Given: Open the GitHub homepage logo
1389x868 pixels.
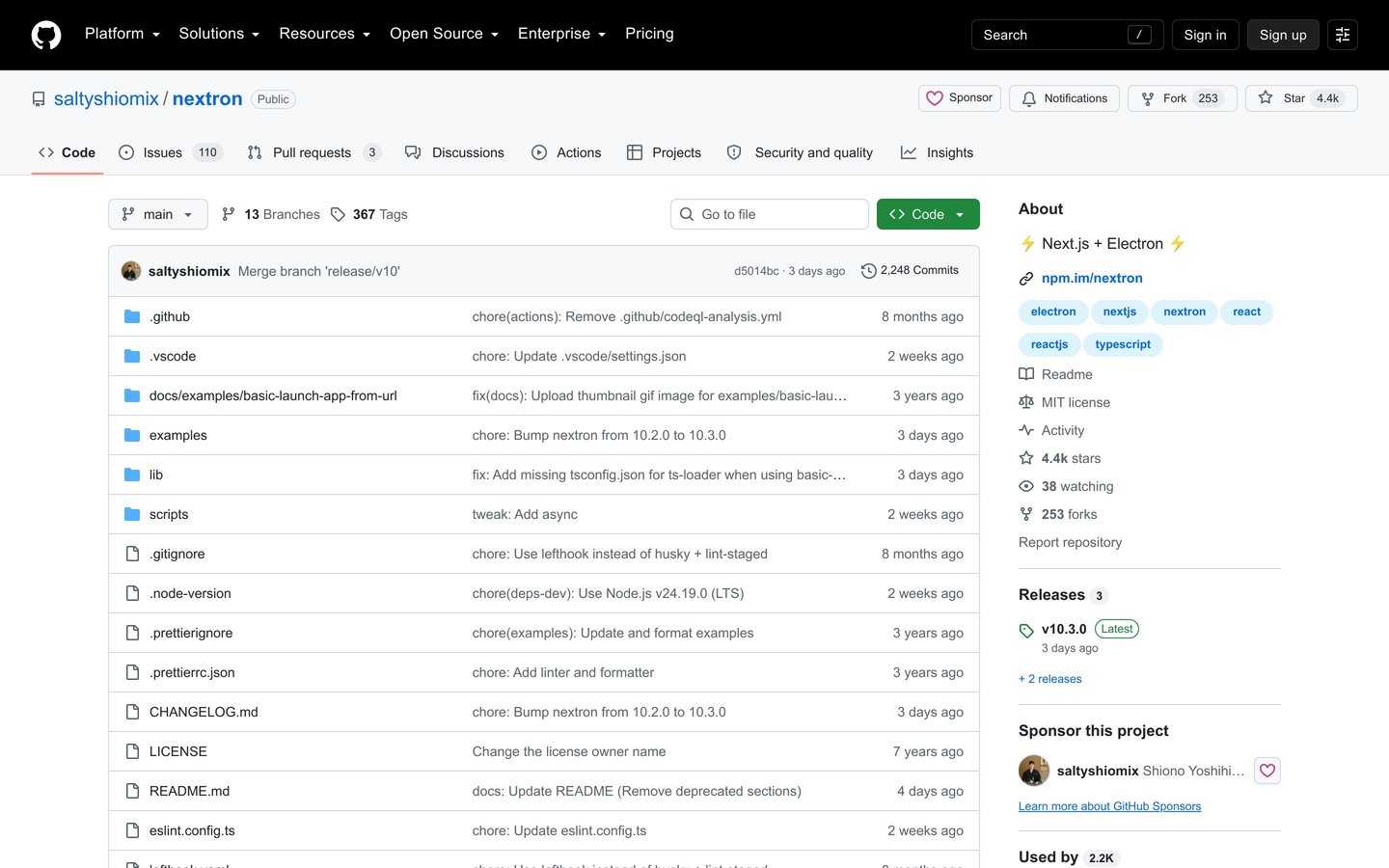Looking at the screenshot, I should pos(46,35).
